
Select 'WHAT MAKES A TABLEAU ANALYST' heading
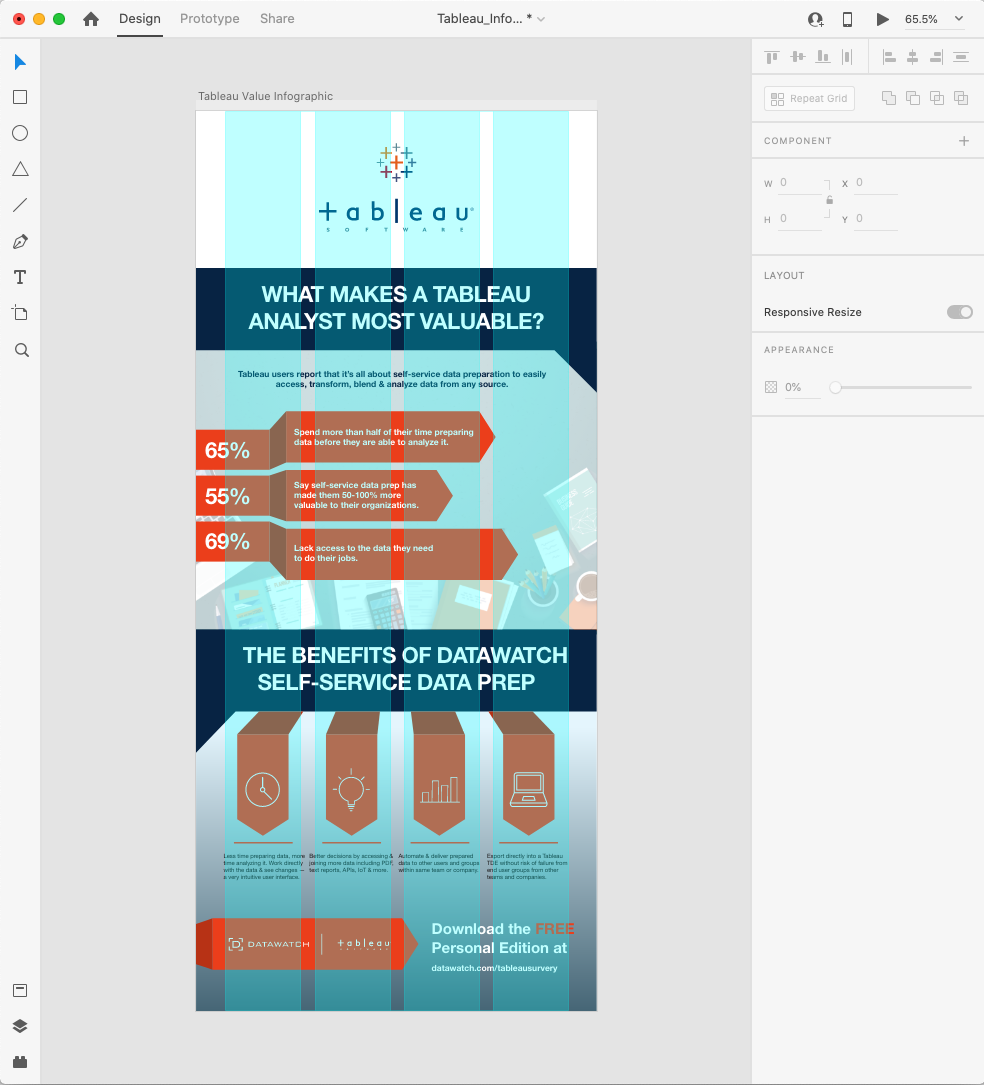pyautogui.click(x=396, y=308)
